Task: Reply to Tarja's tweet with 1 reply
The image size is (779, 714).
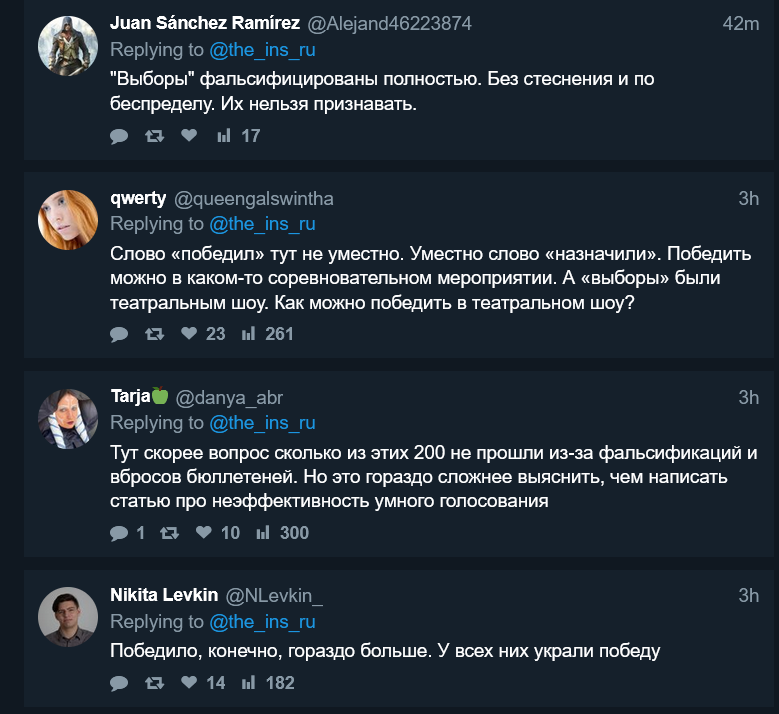Action: point(127,533)
